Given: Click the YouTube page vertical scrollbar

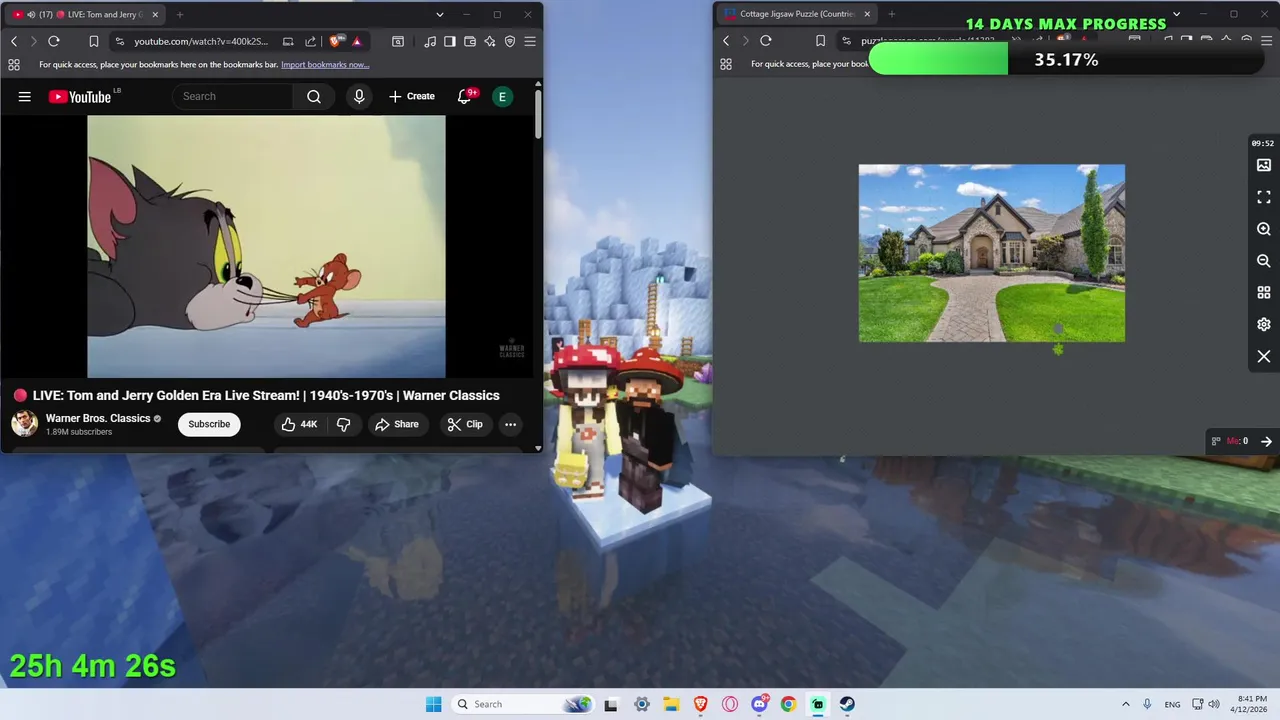Looking at the screenshot, I should point(538,113).
